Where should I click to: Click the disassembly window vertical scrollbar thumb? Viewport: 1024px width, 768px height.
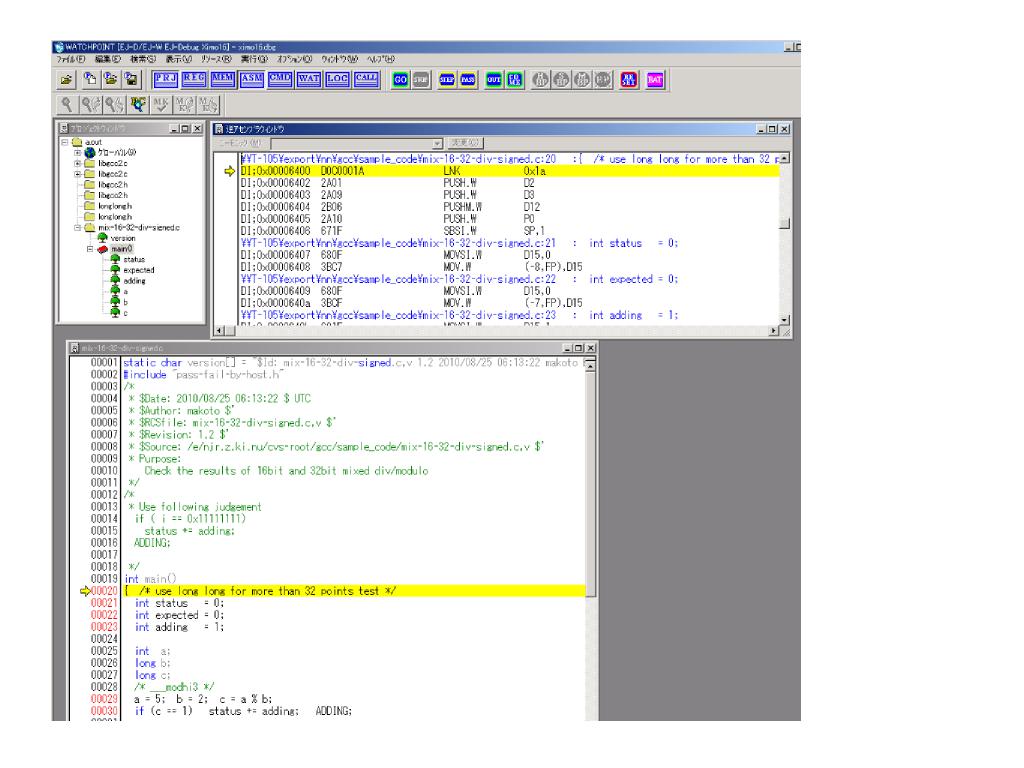(784, 223)
